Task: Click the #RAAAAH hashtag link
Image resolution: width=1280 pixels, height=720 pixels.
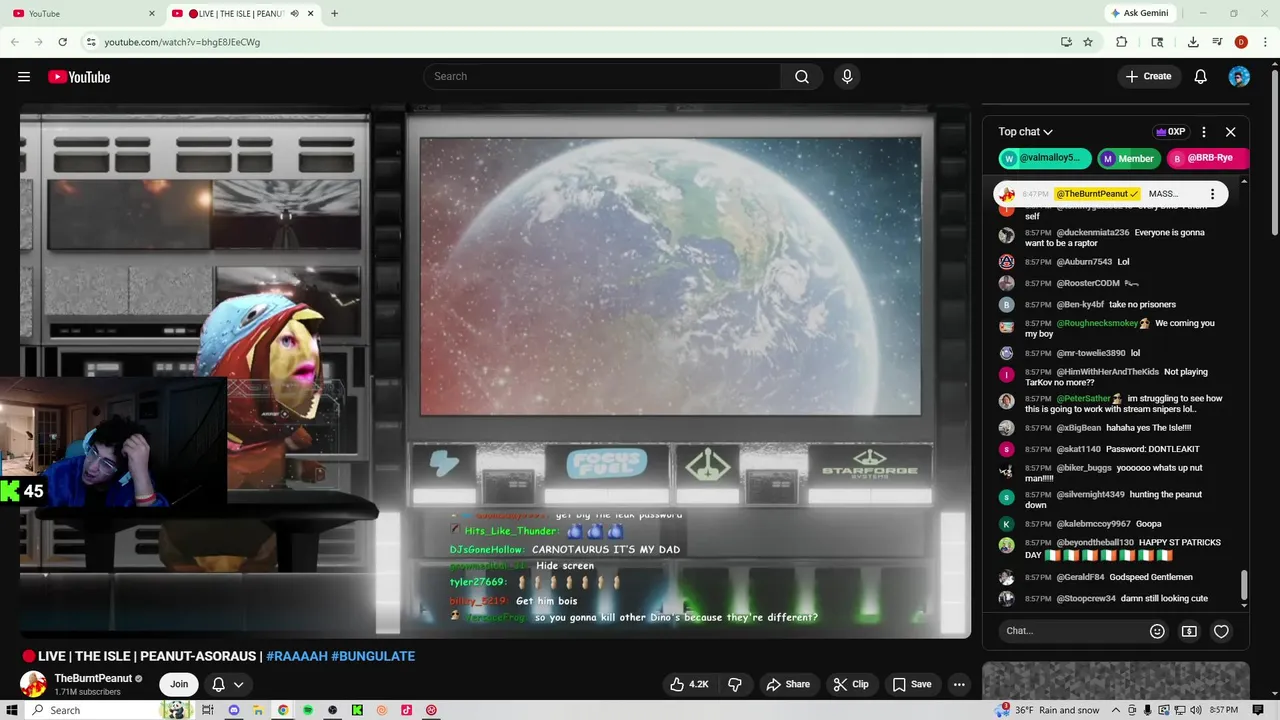Action: pos(296,656)
